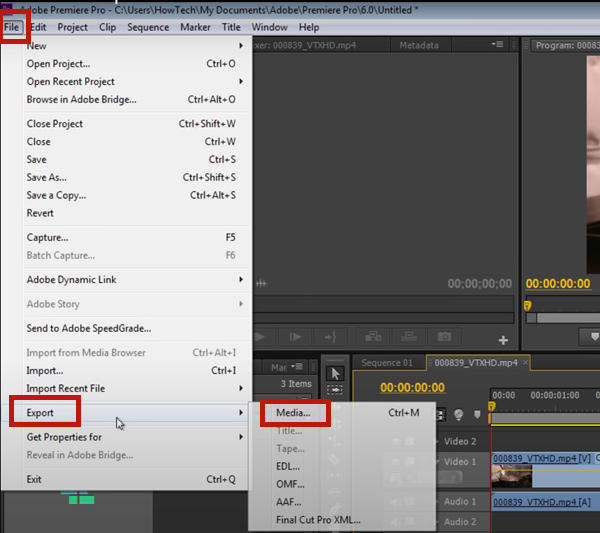Select AAF... in Export submenu
Screen dimensions: 600x533
342,502
